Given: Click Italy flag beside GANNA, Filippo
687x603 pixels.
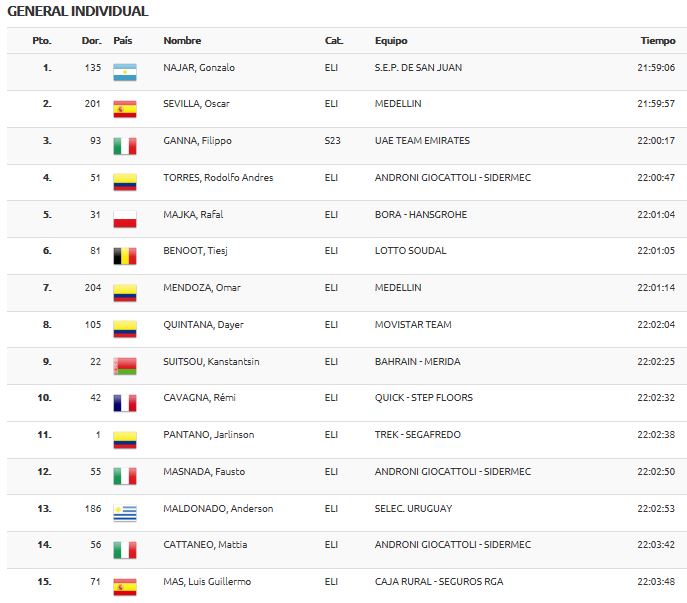Looking at the screenshot, I should pos(125,146).
